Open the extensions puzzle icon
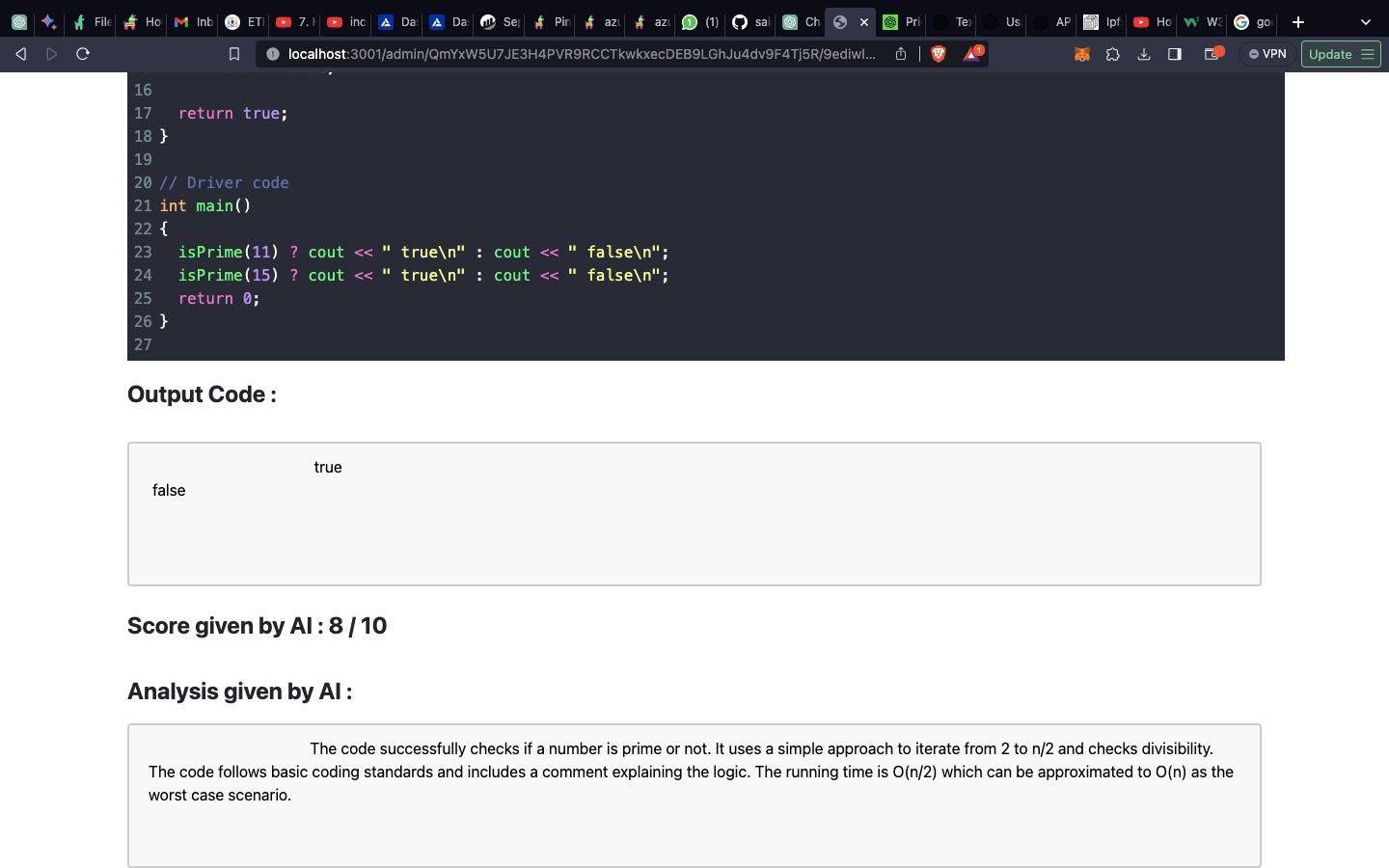Screen dimensions: 1389x868 point(1113,54)
